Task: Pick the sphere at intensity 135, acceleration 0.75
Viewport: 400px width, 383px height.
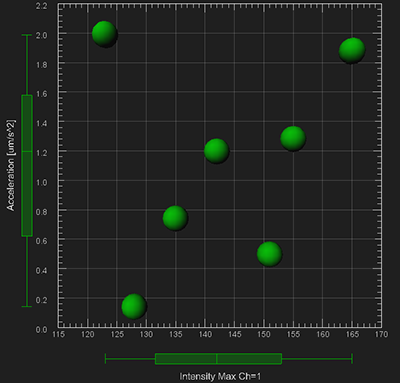Action: point(175,218)
